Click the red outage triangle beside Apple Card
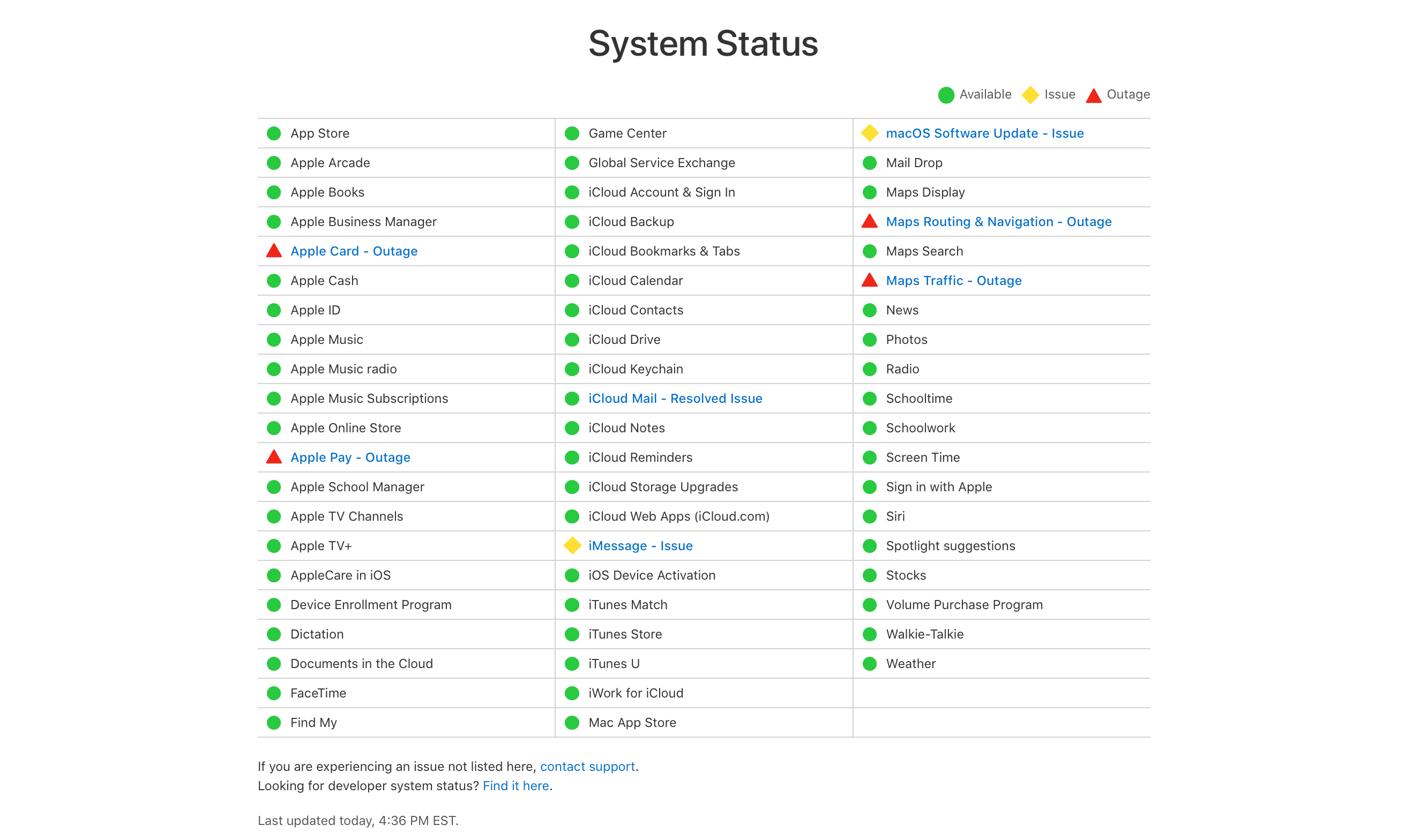1405x840 pixels. [274, 251]
